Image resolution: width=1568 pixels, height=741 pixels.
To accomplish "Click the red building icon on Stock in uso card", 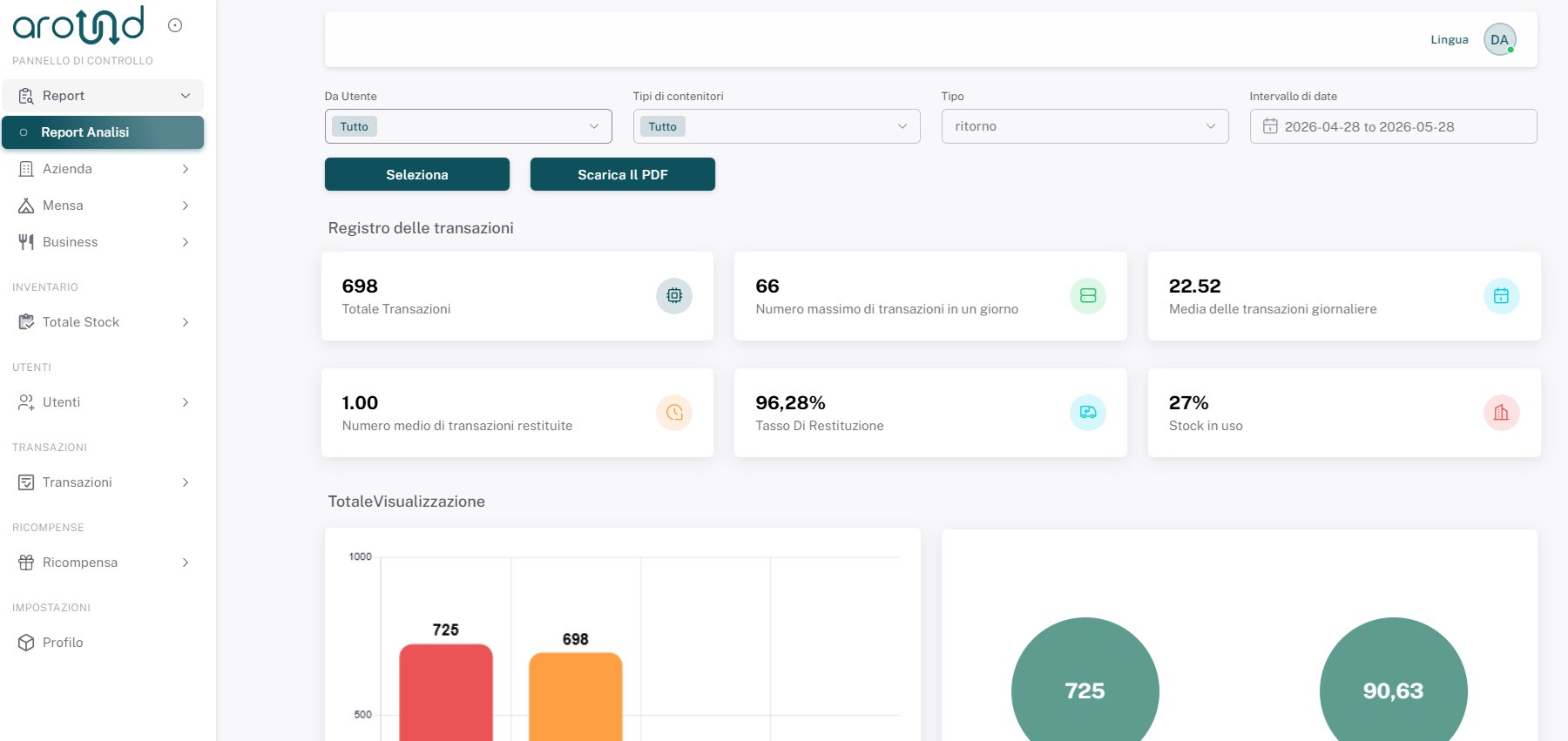I will pyautogui.click(x=1501, y=413).
